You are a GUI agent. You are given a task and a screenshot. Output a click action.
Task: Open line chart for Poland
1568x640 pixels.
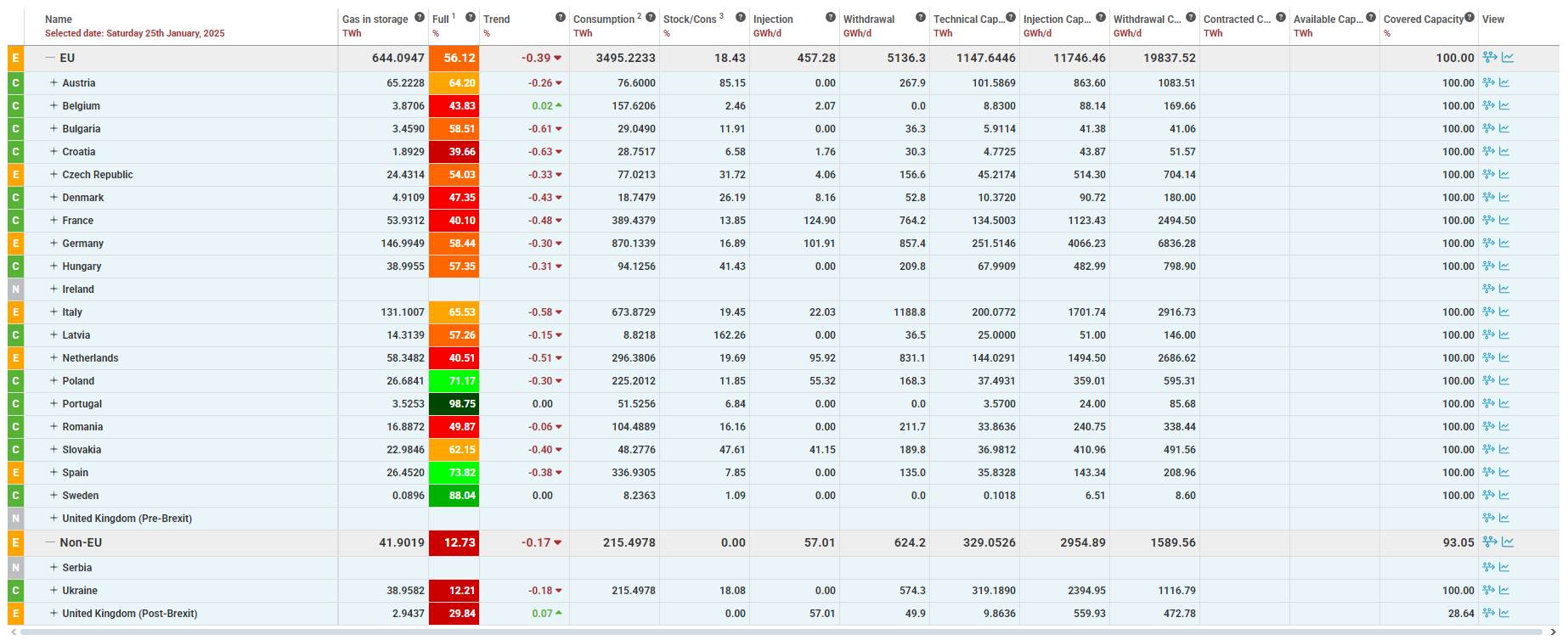tap(1504, 381)
